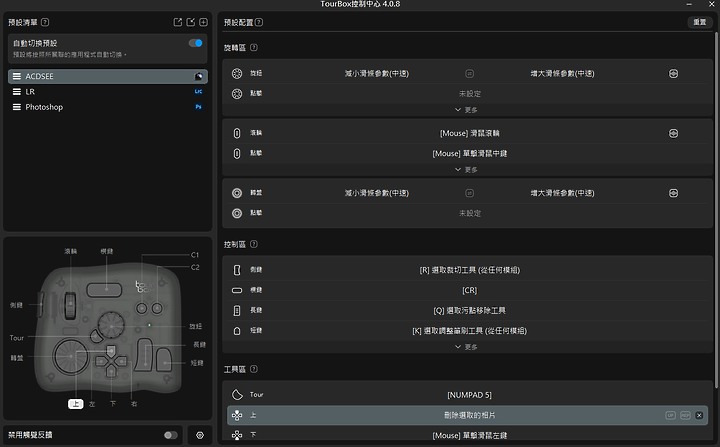This screenshot has width=720, height=447.
Task: Click the 短鍵 label on device diagram
Action: click(x=197, y=363)
